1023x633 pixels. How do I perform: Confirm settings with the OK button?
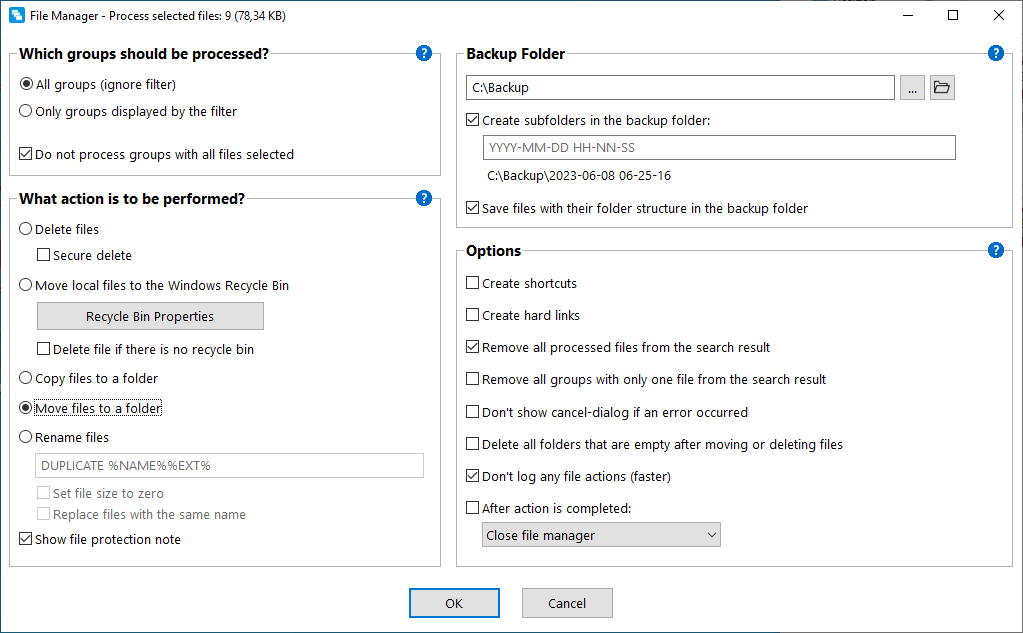pos(454,602)
